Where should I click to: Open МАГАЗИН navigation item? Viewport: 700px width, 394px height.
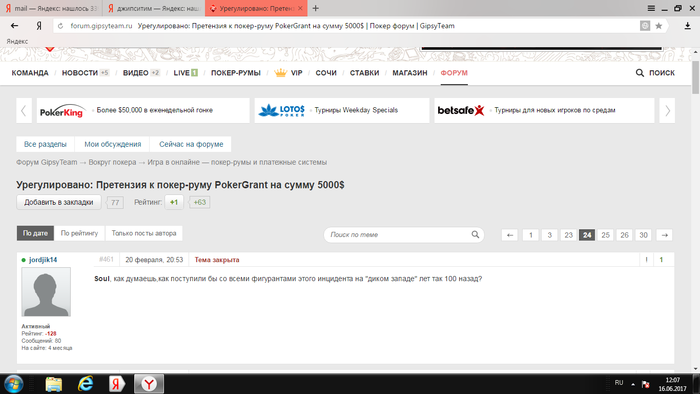tap(410, 73)
